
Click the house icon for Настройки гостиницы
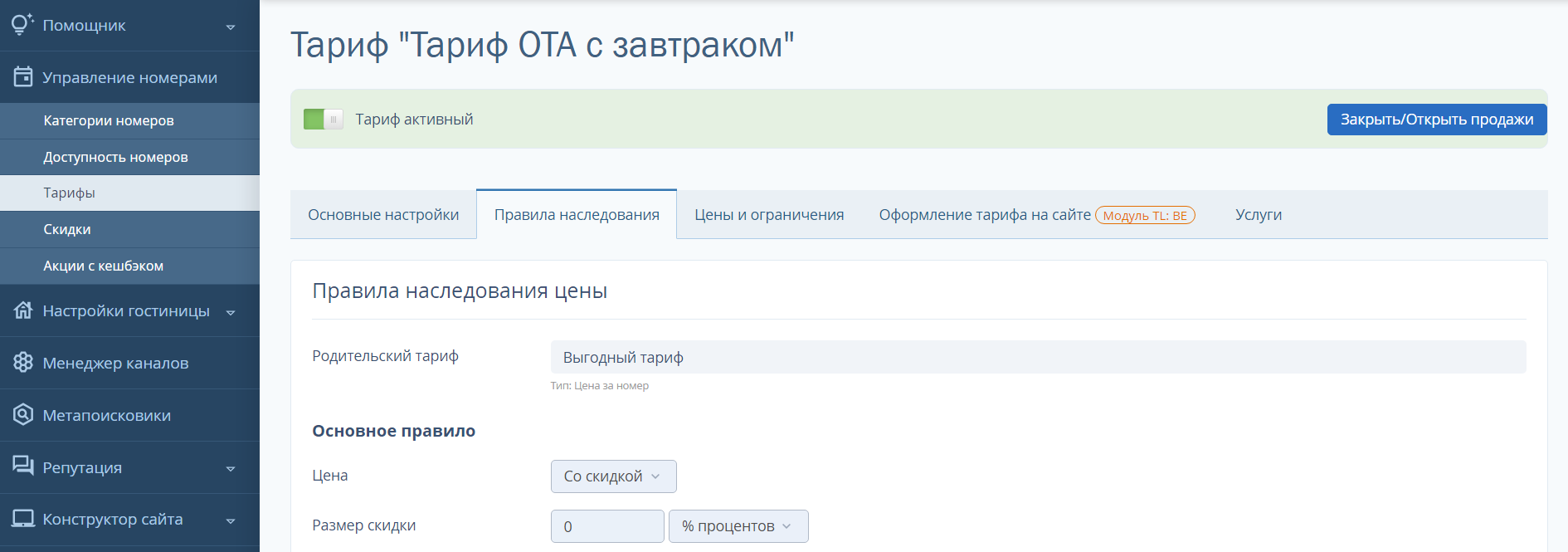pyautogui.click(x=23, y=310)
